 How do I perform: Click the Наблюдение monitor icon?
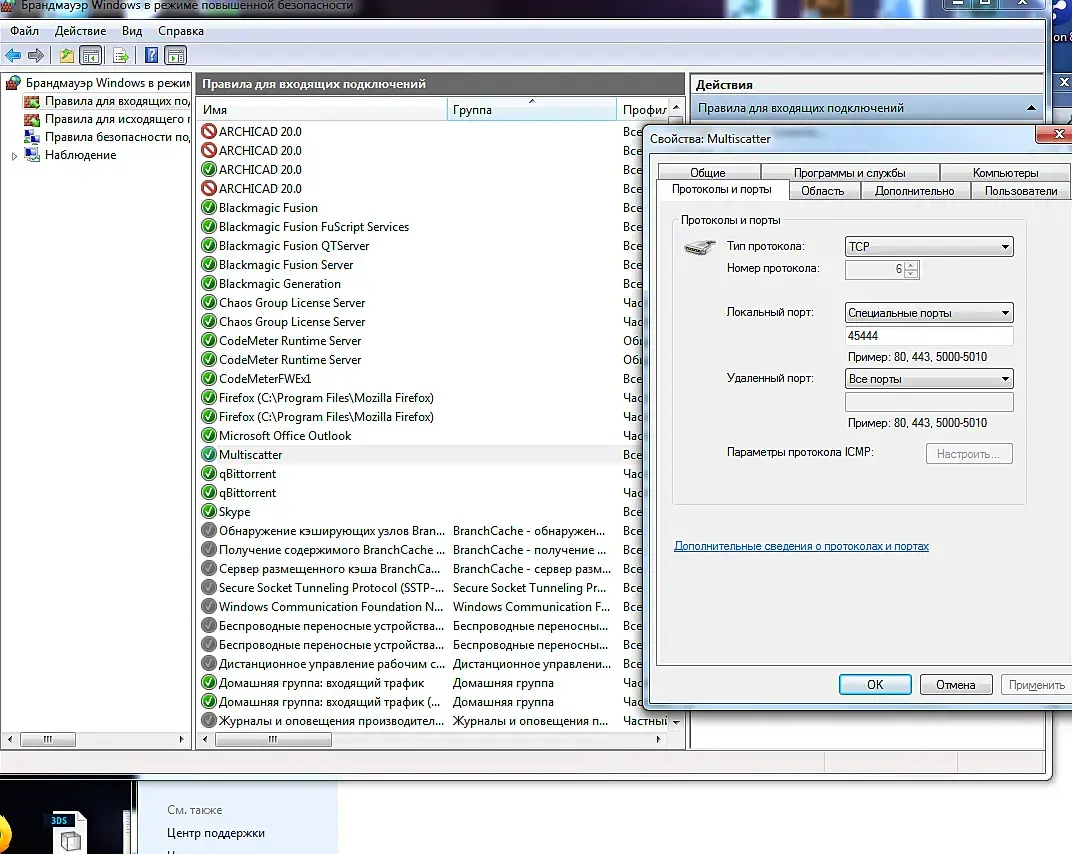click(31, 155)
